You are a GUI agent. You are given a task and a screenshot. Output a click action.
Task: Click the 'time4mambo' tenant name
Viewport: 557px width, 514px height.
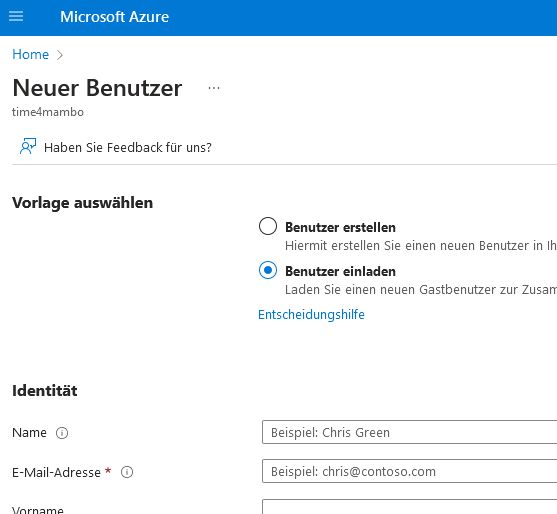[x=48, y=112]
